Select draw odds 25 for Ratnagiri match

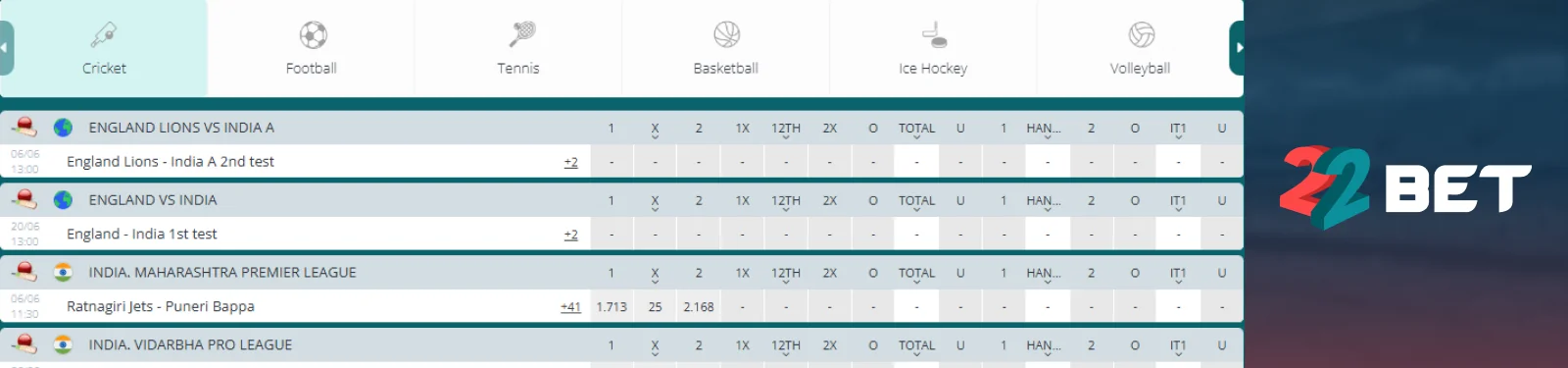point(655,306)
